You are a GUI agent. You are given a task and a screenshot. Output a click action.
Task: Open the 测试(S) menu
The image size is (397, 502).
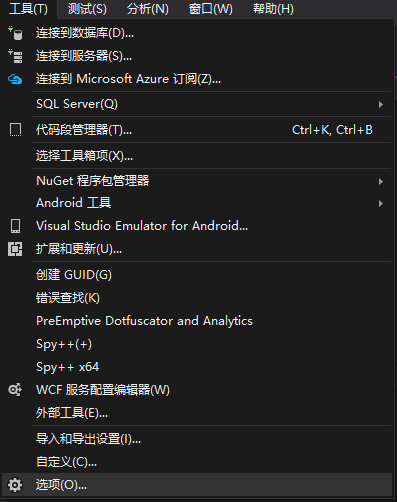click(x=87, y=9)
